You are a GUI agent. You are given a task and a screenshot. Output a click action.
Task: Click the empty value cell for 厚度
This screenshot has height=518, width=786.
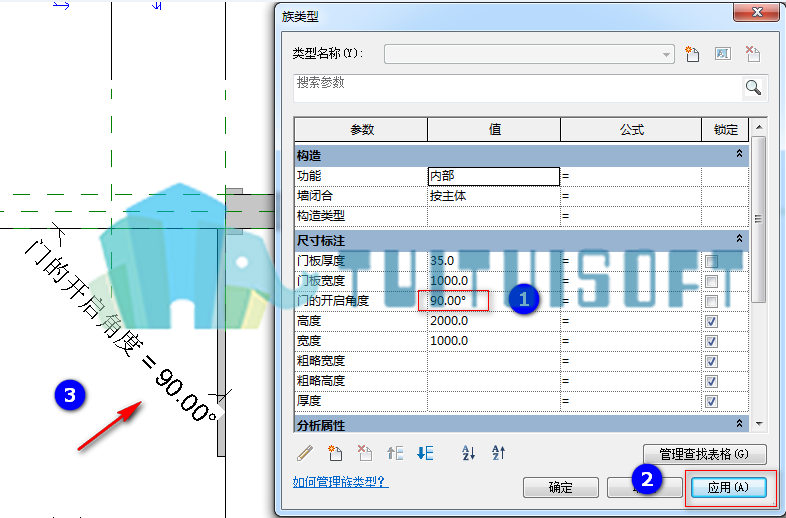[x=494, y=401]
